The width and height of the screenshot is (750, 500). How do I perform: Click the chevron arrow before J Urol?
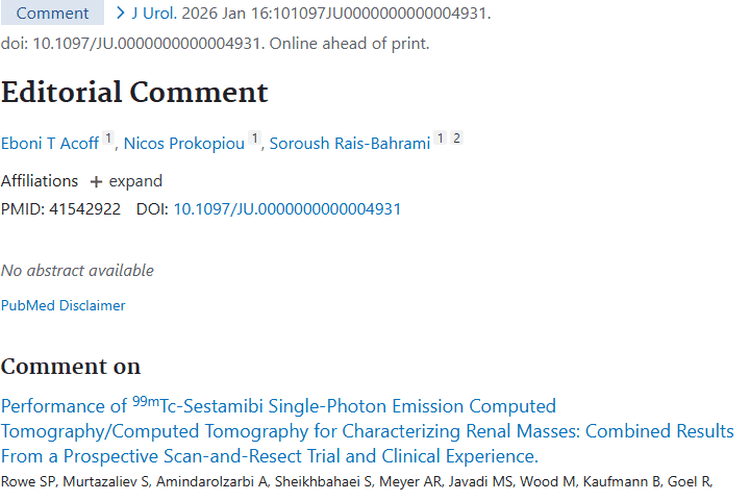(x=121, y=14)
